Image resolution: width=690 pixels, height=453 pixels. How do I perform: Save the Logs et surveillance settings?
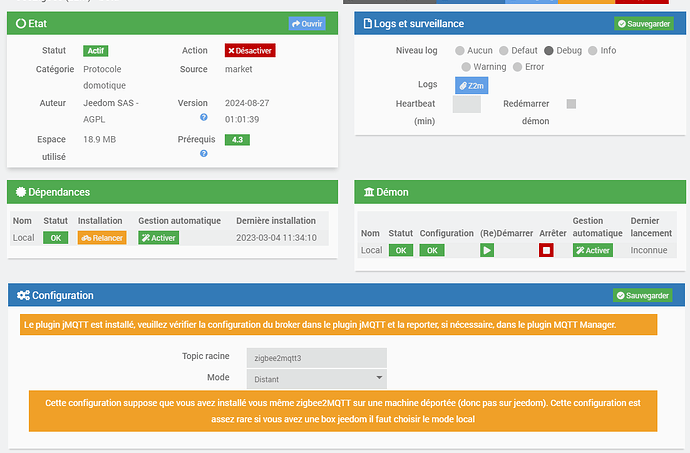pos(644,24)
